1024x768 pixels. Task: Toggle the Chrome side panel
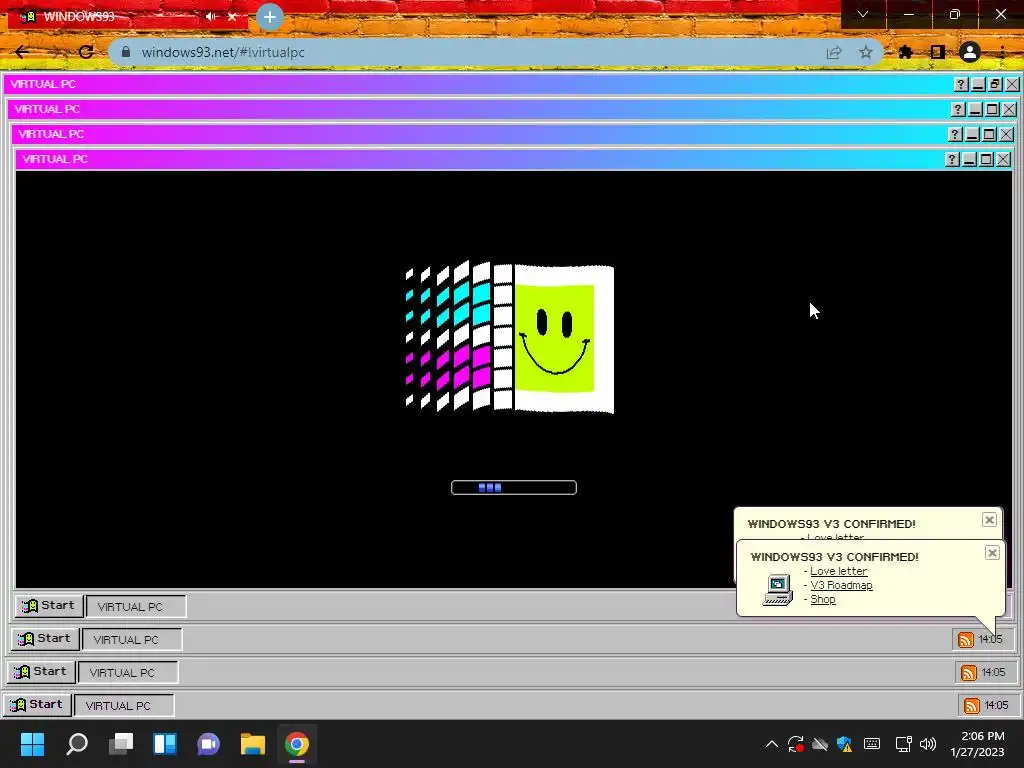938,52
